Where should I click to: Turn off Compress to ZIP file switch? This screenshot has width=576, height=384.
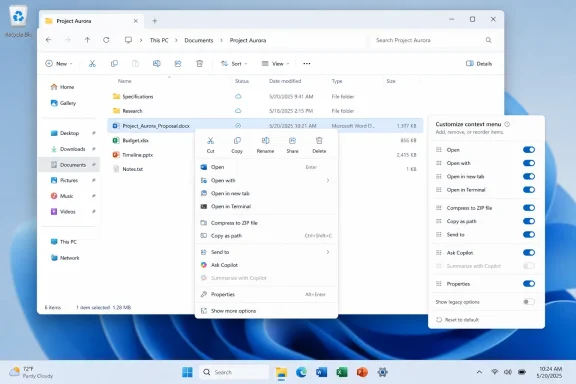529,208
